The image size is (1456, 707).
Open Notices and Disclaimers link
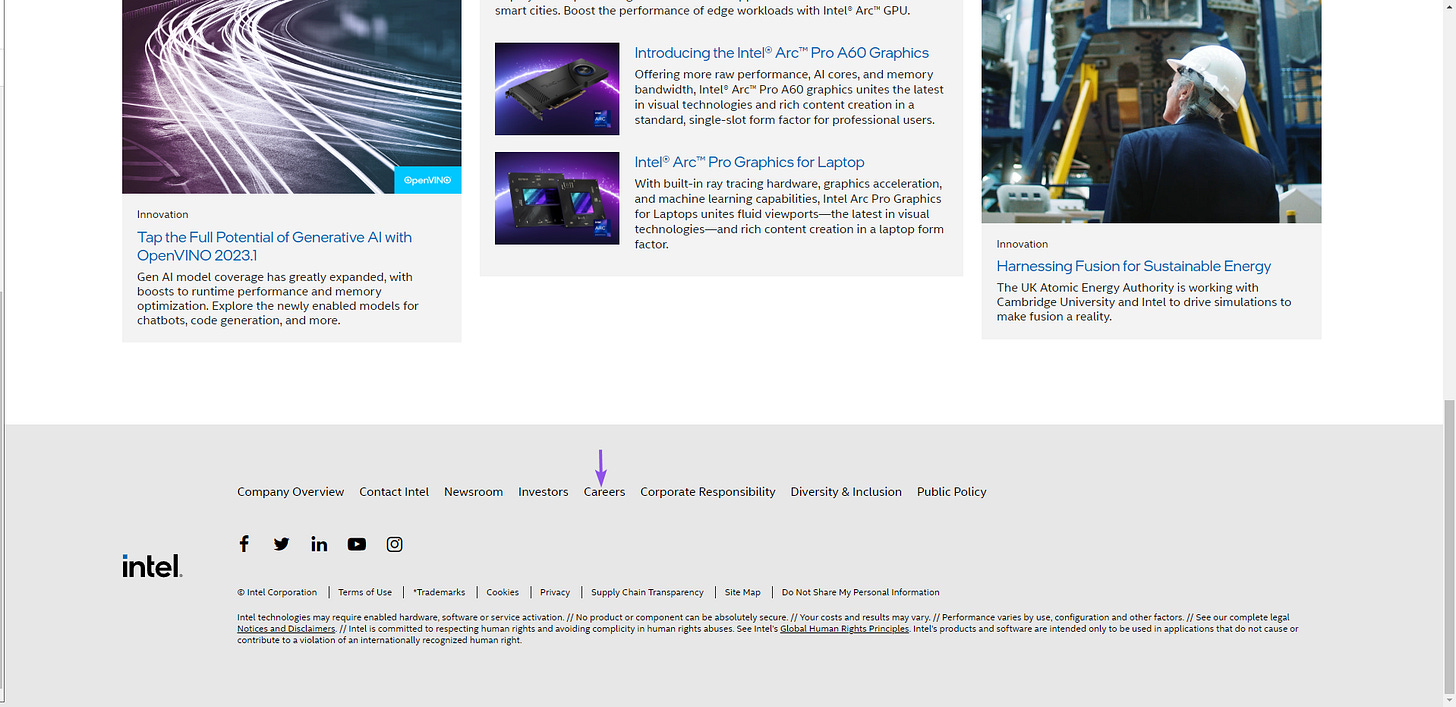pos(286,629)
